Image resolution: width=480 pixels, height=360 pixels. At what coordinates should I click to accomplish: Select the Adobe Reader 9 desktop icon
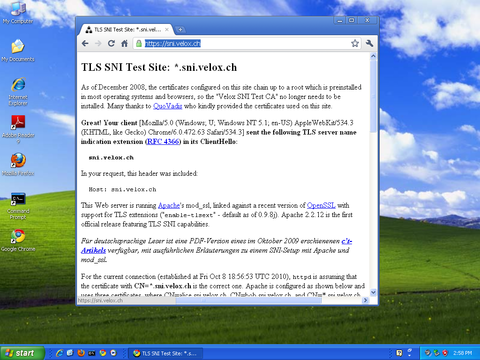tap(18, 129)
